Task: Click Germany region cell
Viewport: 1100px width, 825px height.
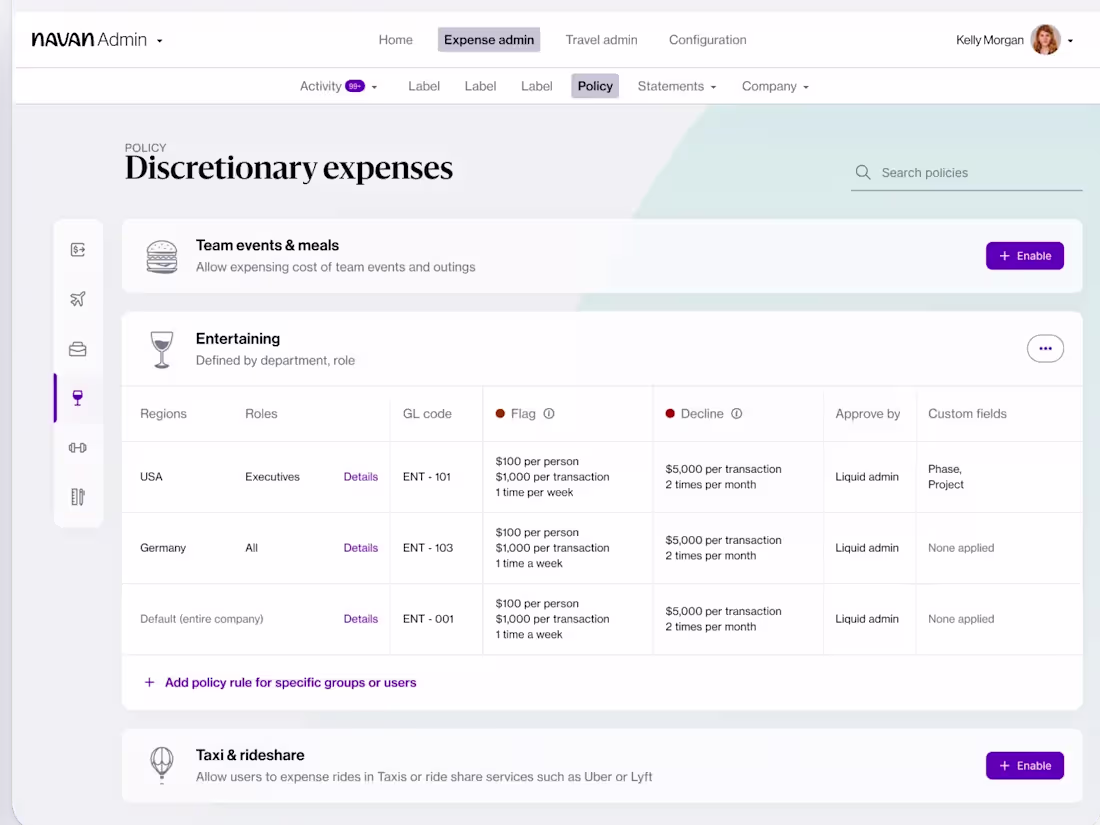Action: click(163, 548)
